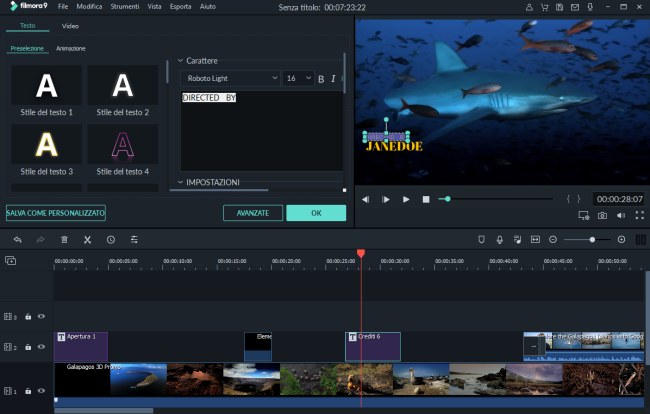The image size is (650, 414).
Task: Toggle lock on track 1
Action: click(x=28, y=391)
